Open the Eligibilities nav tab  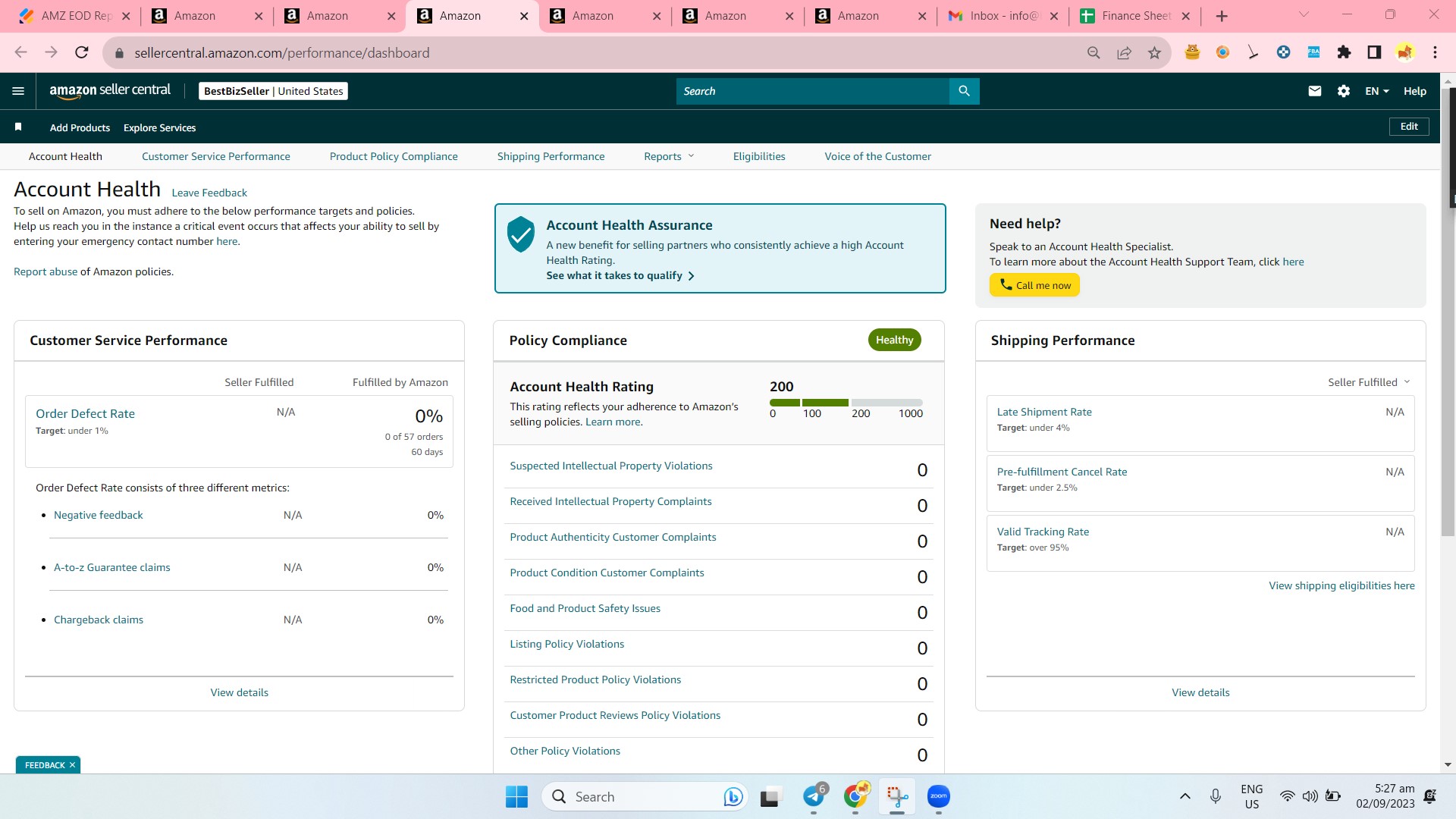point(759,156)
